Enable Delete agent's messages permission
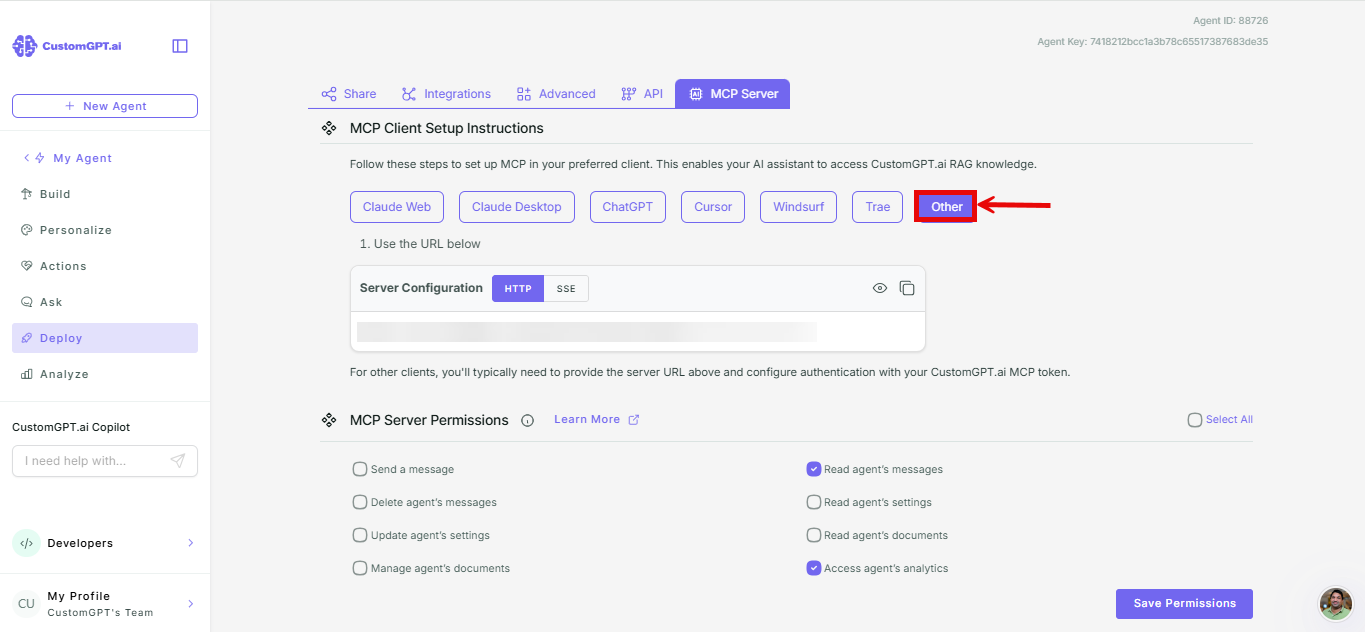Image resolution: width=1365 pixels, height=632 pixels. point(360,502)
